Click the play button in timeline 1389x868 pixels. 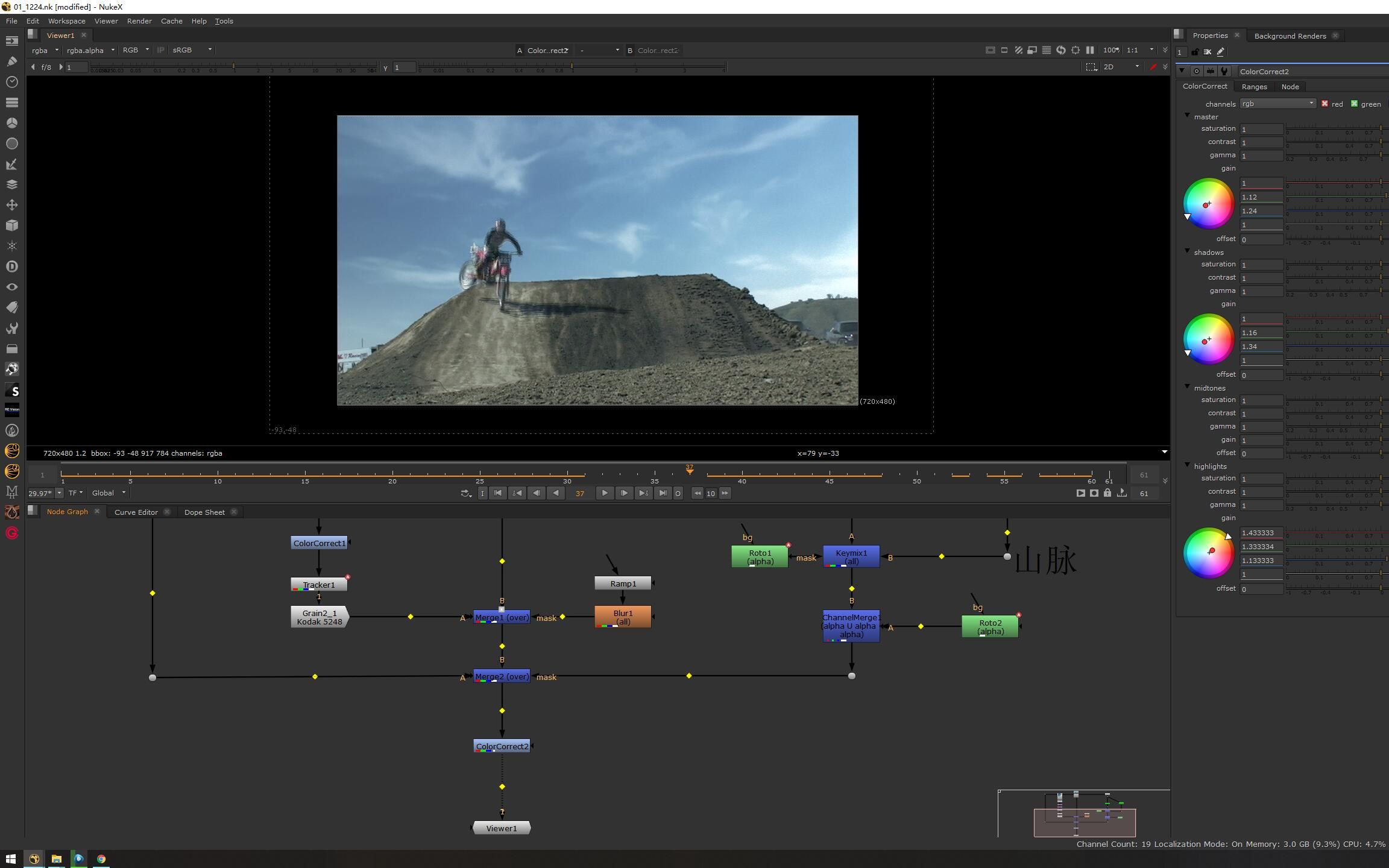[x=605, y=492]
